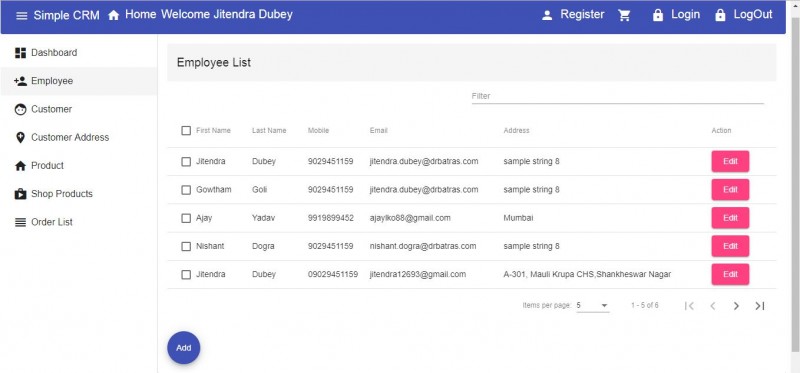Click the Home house icon in header
Image resolution: width=800 pixels, height=373 pixels.
(x=114, y=16)
